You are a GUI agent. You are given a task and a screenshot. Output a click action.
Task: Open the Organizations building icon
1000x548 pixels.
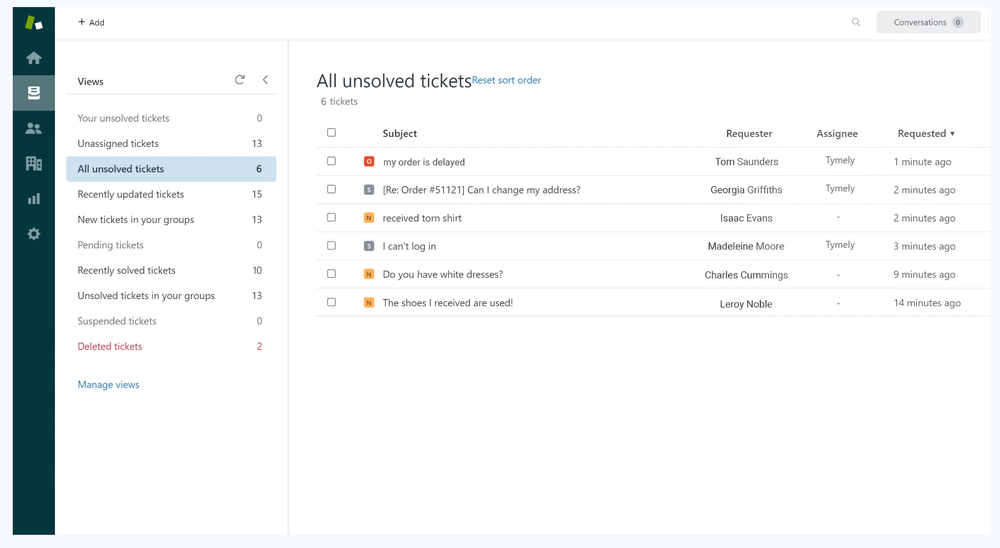point(34,163)
